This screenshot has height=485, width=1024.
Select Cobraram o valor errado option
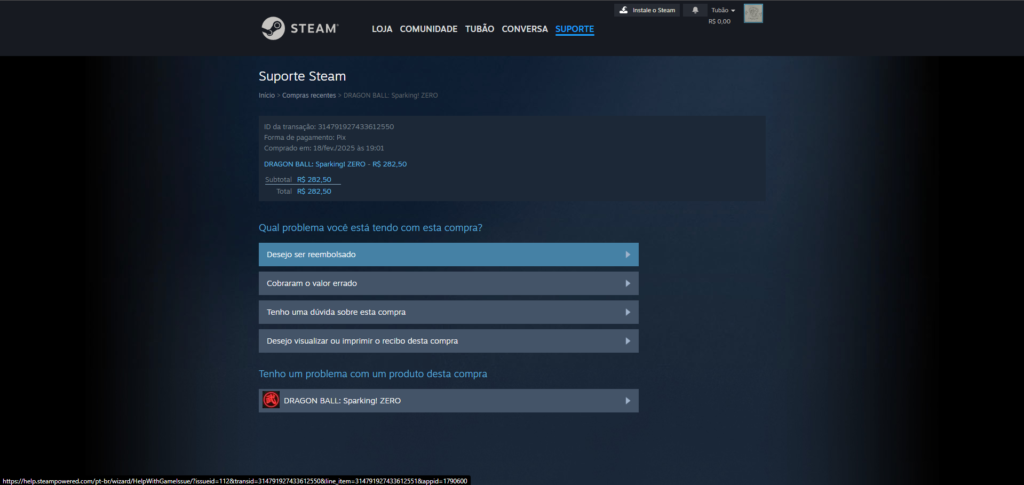tap(449, 283)
